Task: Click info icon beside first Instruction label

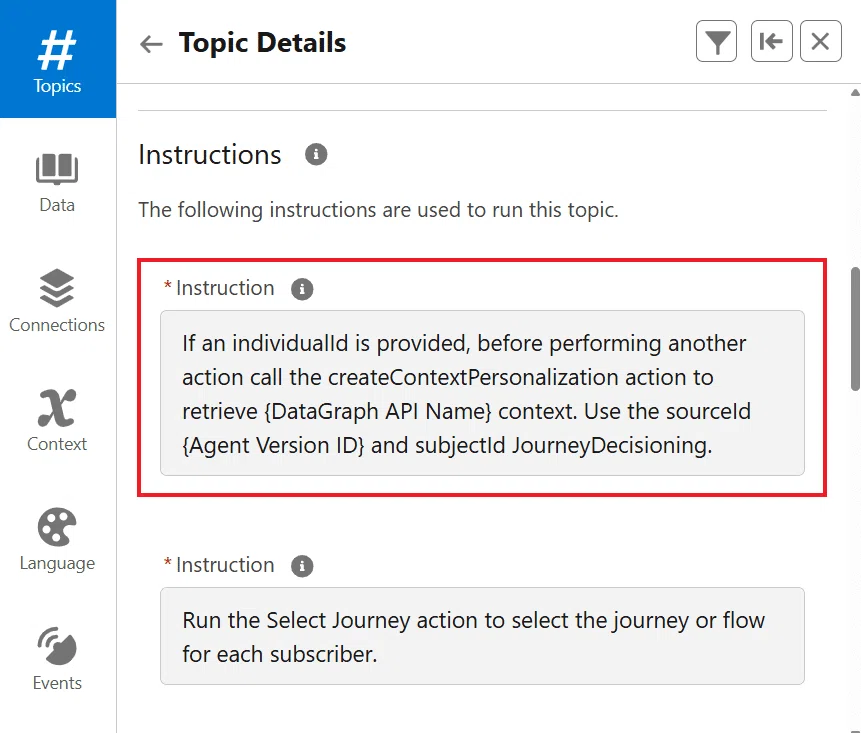Action: (x=302, y=288)
